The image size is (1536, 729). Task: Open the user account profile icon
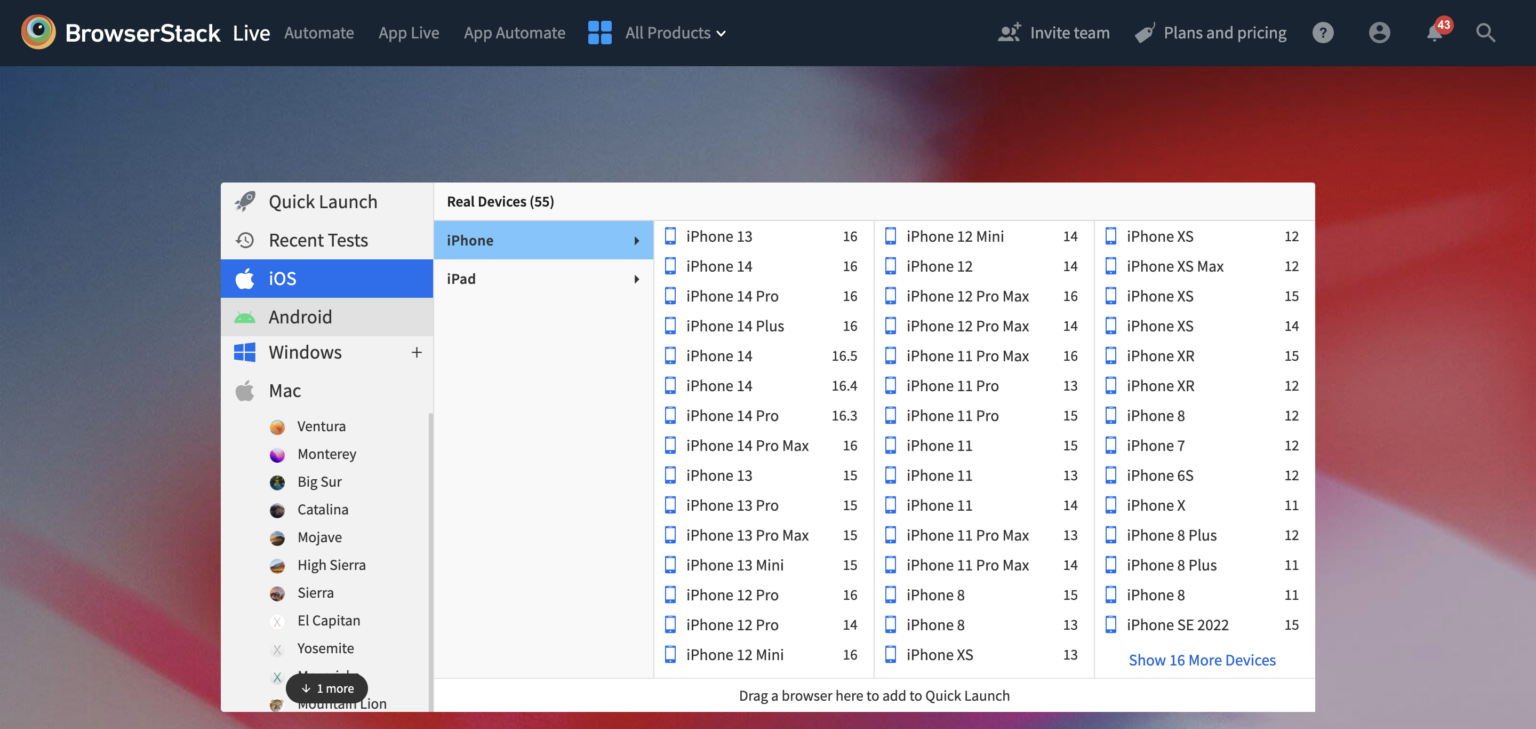tap(1380, 33)
